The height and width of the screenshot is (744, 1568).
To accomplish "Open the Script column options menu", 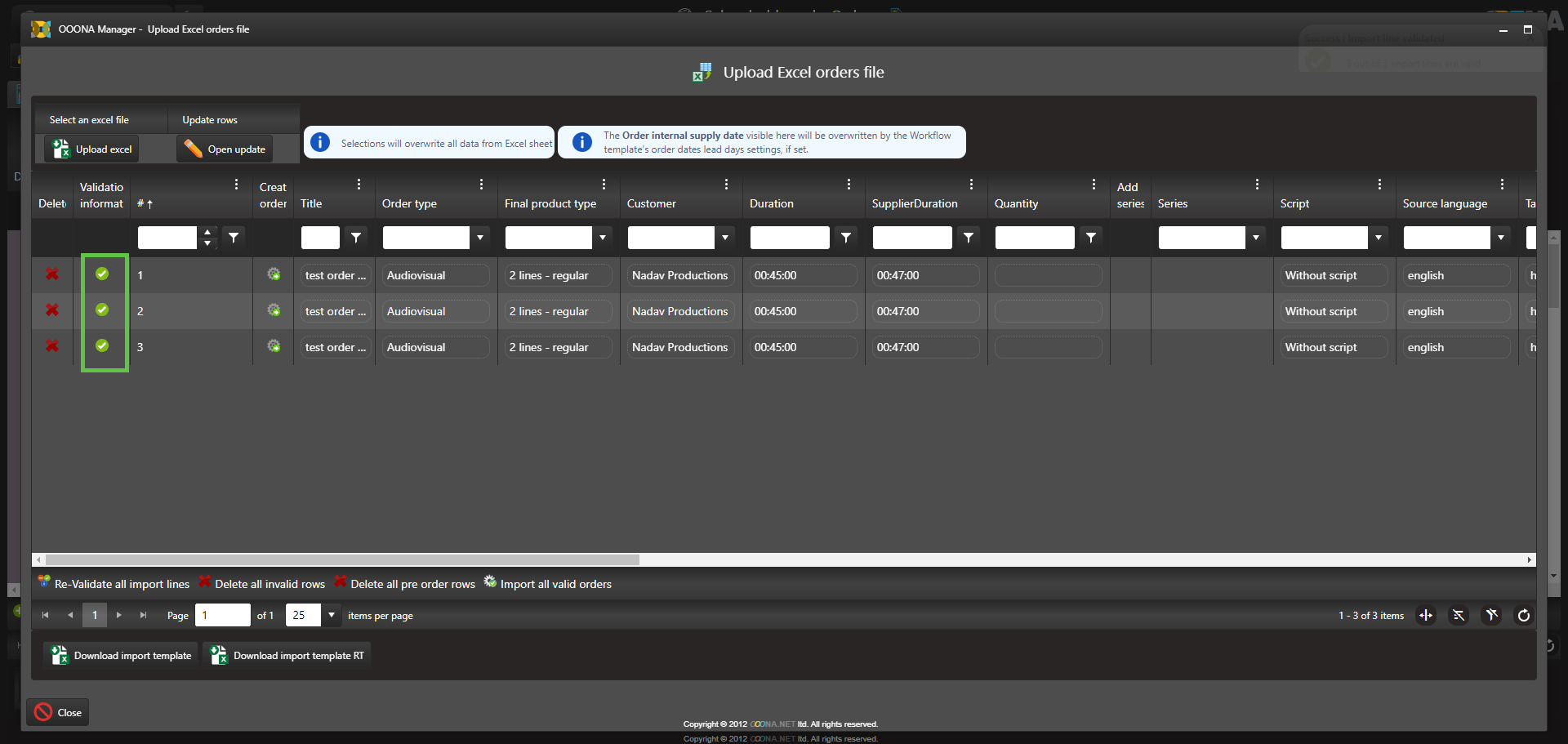I will (1379, 185).
